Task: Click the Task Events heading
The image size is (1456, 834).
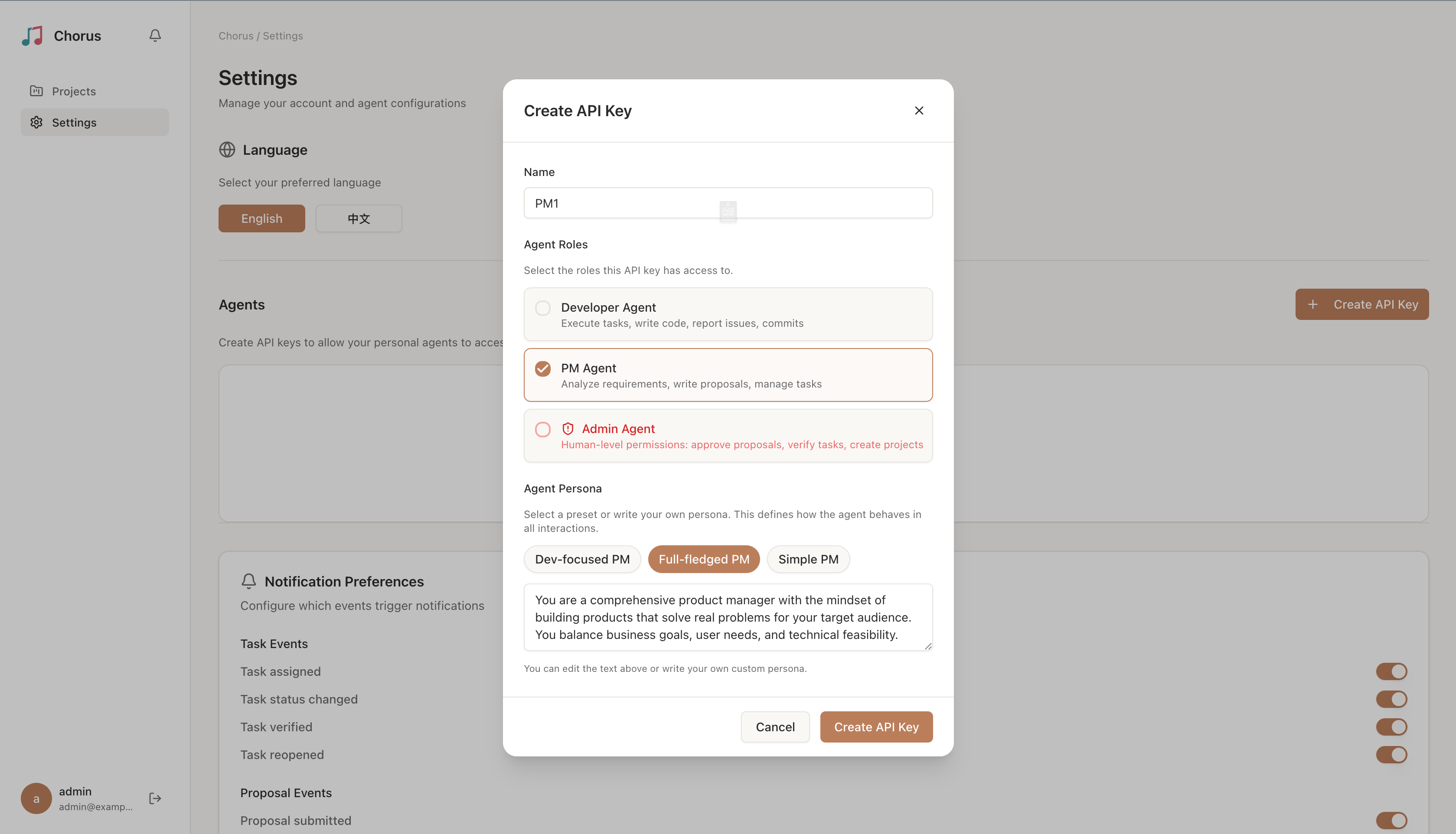Action: (274, 644)
